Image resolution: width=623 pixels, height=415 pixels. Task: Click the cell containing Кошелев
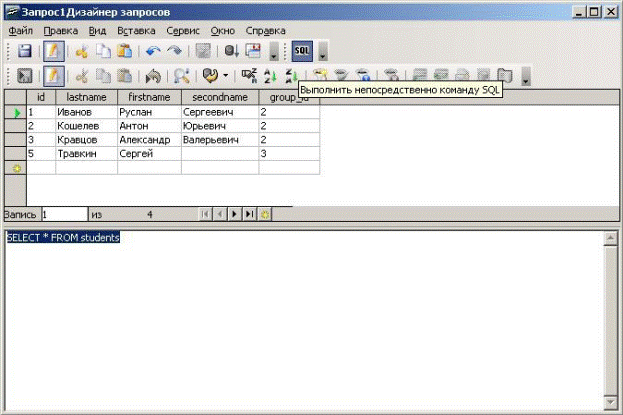click(87, 126)
